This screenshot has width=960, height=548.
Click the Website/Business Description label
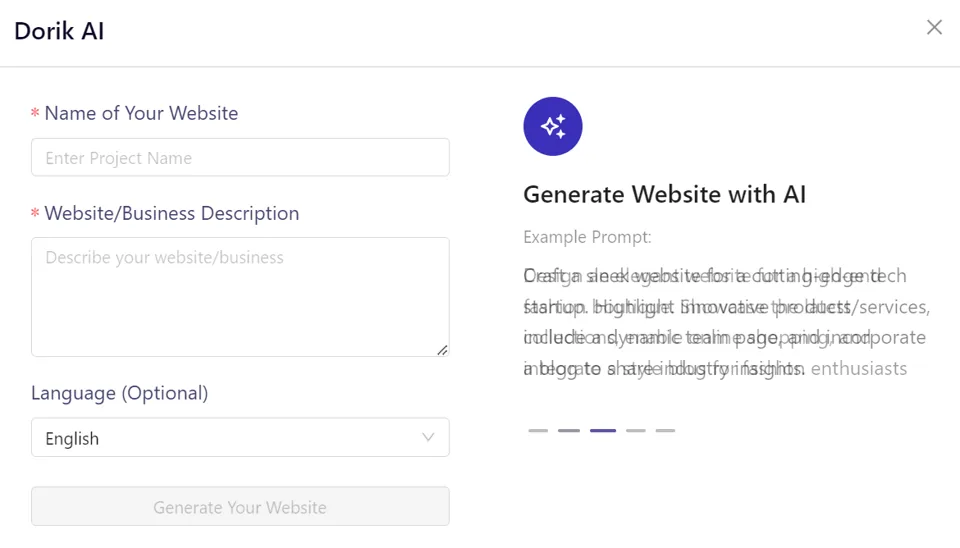(x=171, y=213)
